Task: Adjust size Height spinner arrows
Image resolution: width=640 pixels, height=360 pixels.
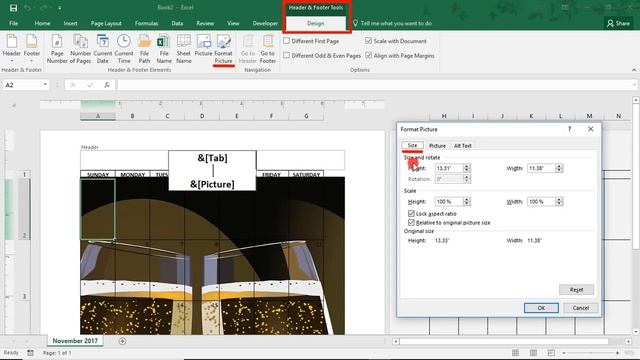Action: click(x=467, y=168)
